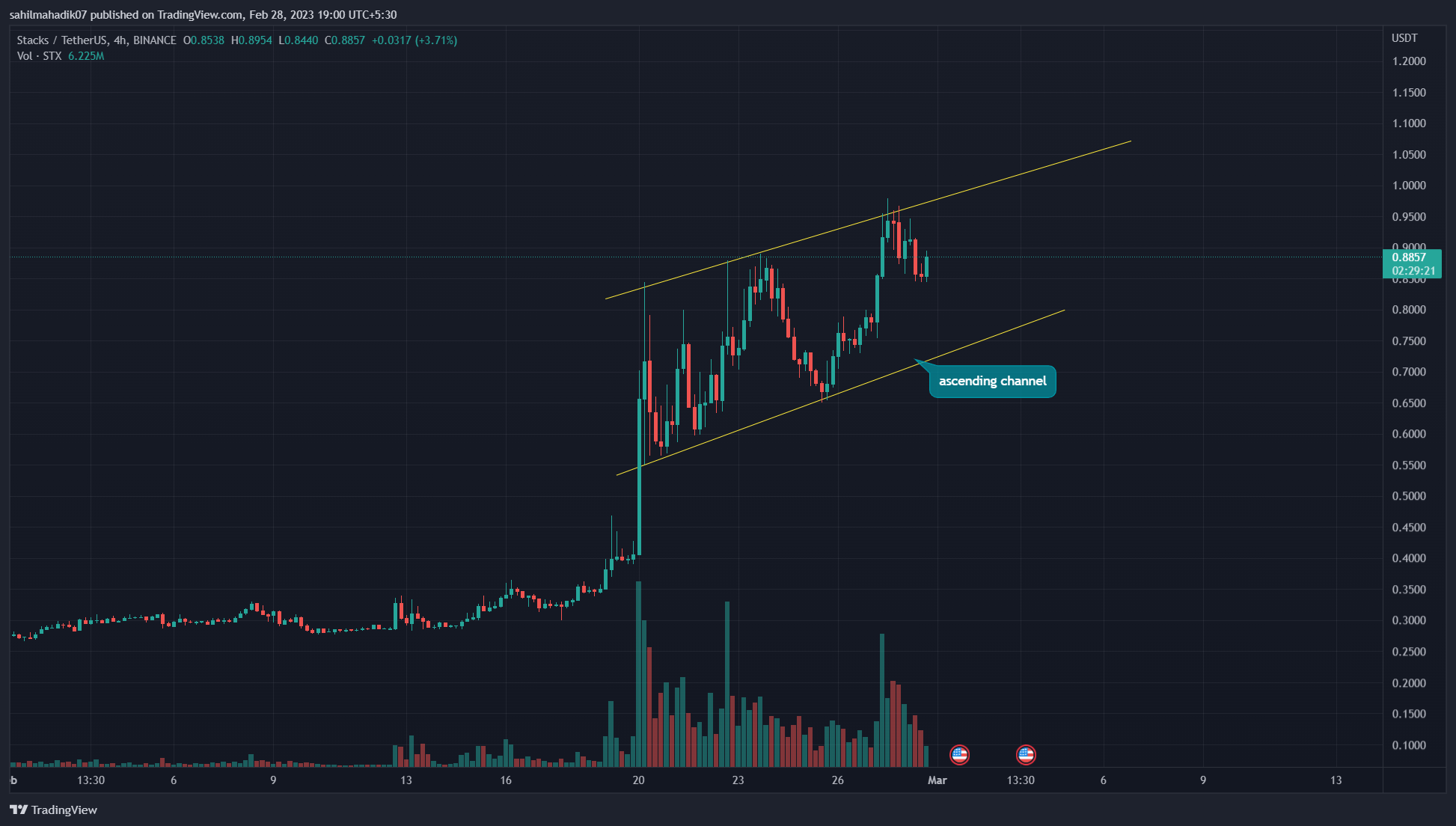Click the 1.0000 price axis label
1456x826 pixels.
click(x=1409, y=186)
